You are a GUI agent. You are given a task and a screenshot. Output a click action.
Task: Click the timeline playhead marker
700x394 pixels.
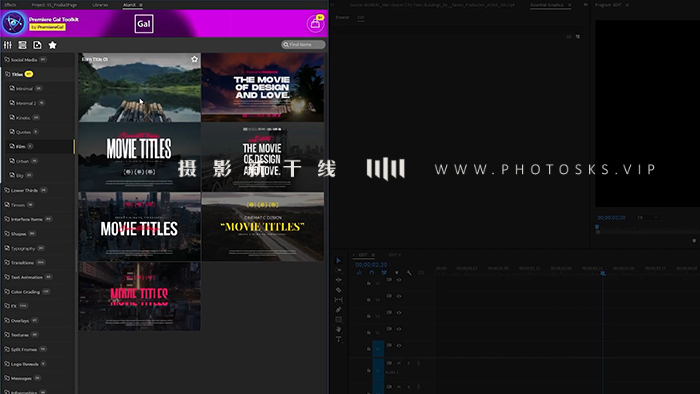[603, 273]
